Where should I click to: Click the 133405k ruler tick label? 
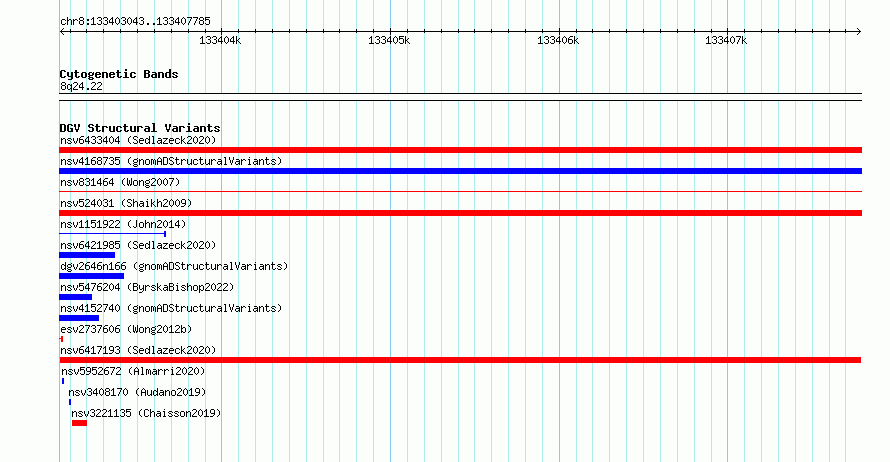pyautogui.click(x=389, y=40)
